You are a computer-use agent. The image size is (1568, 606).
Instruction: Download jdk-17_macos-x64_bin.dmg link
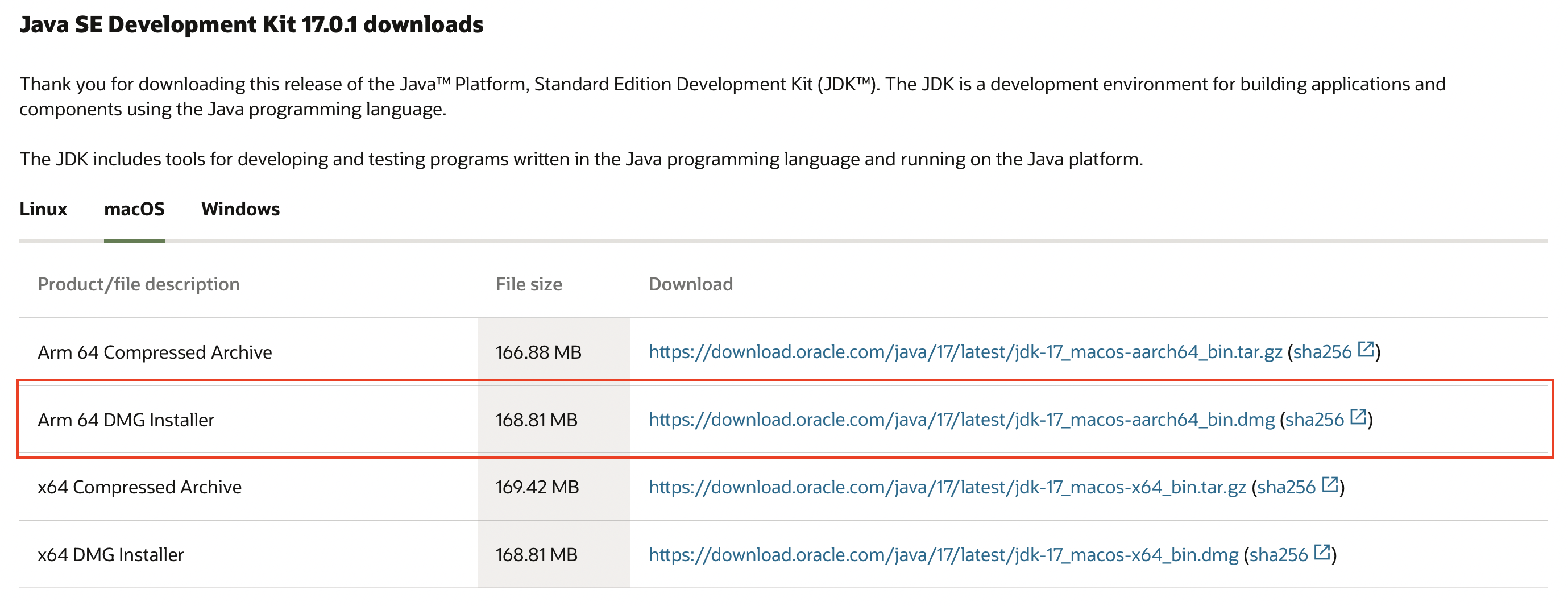click(944, 554)
